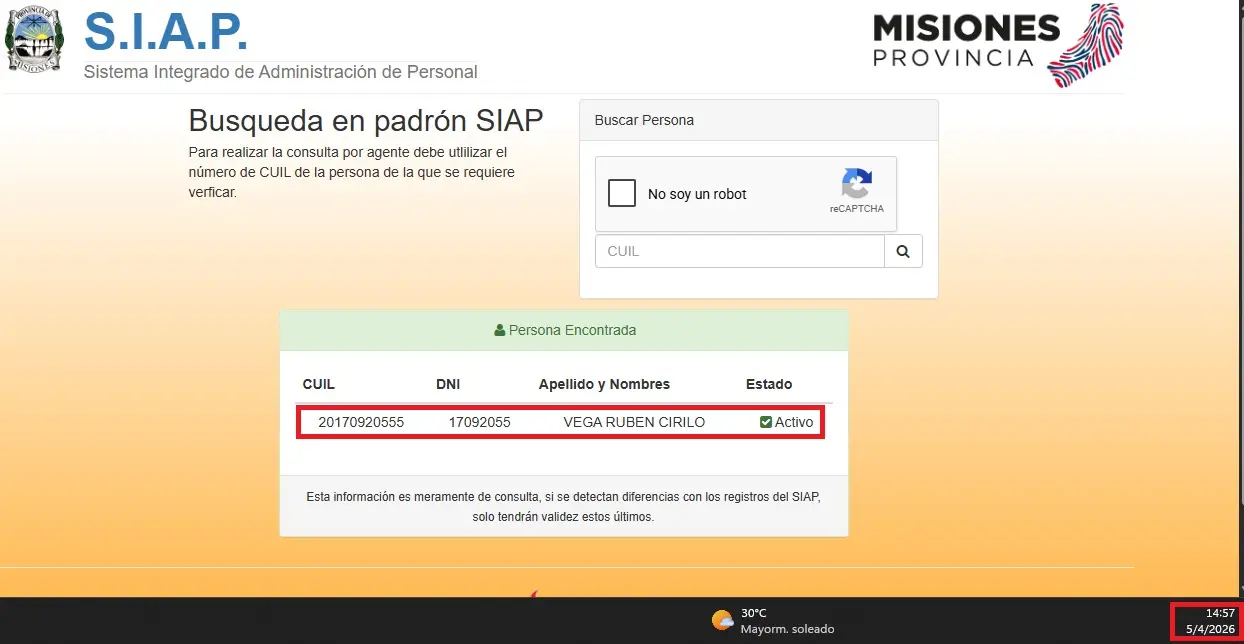This screenshot has height=644, width=1244.
Task: Click the Apellido y Nombres column header
Action: tap(604, 384)
